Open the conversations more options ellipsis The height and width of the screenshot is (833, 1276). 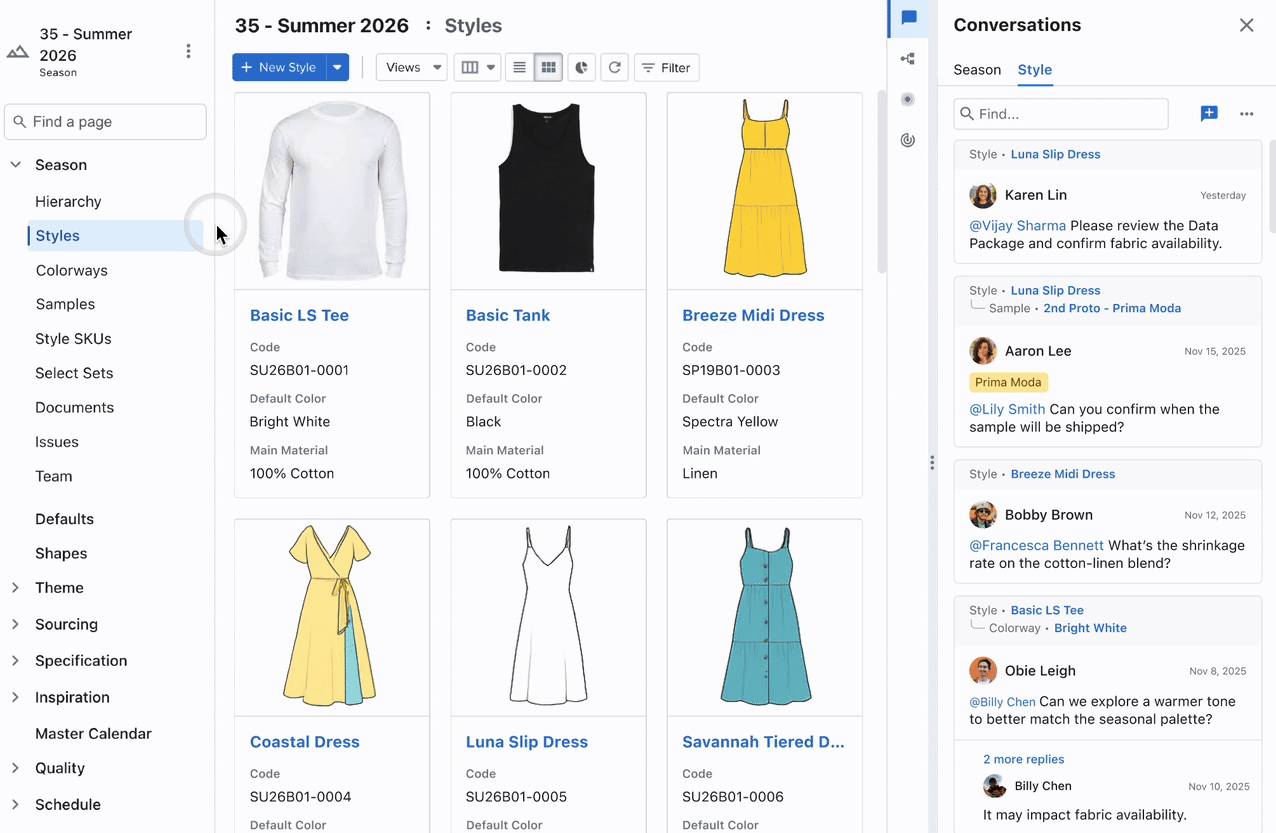tap(1246, 114)
